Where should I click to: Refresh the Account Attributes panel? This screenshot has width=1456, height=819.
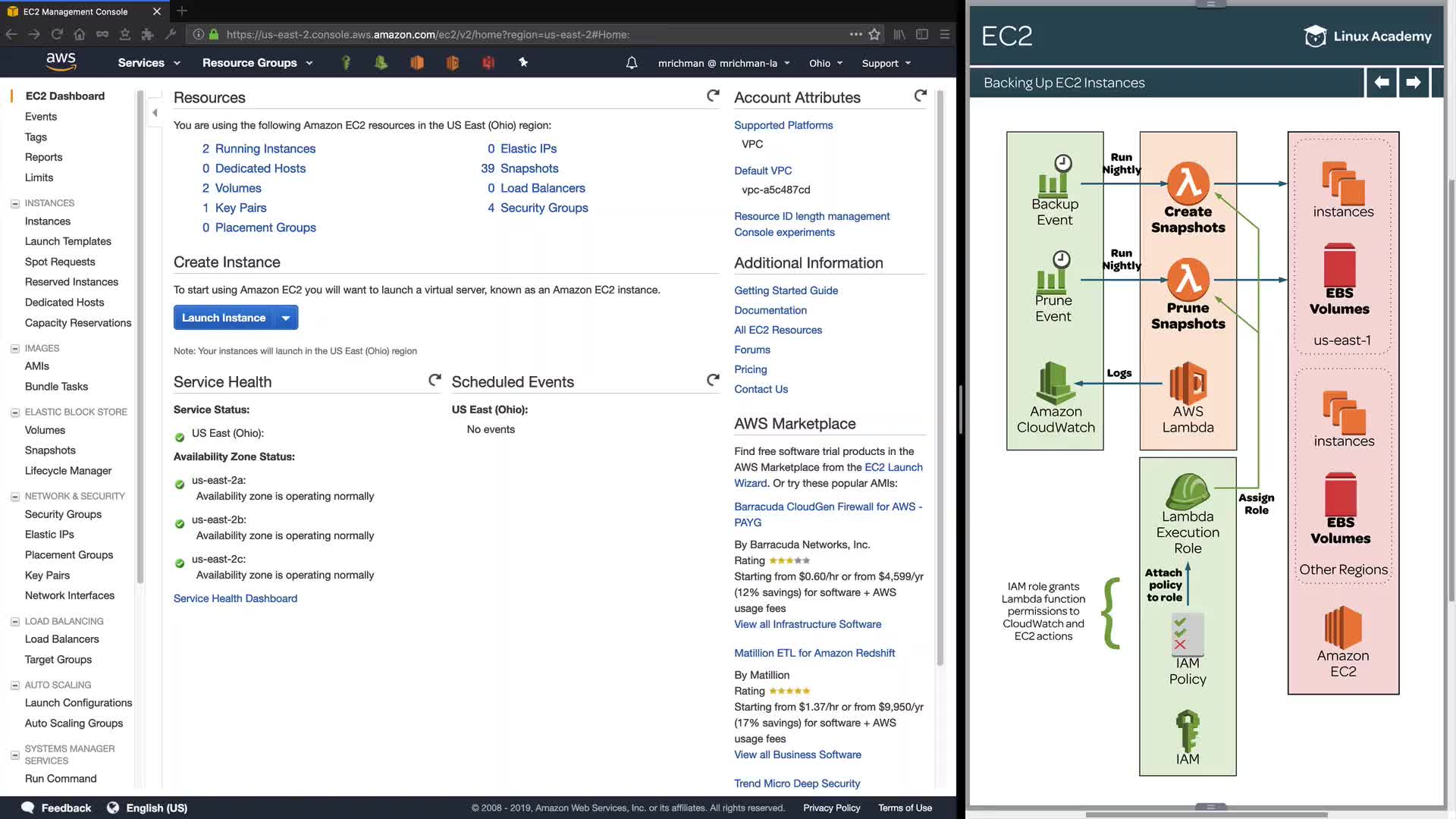(x=920, y=96)
